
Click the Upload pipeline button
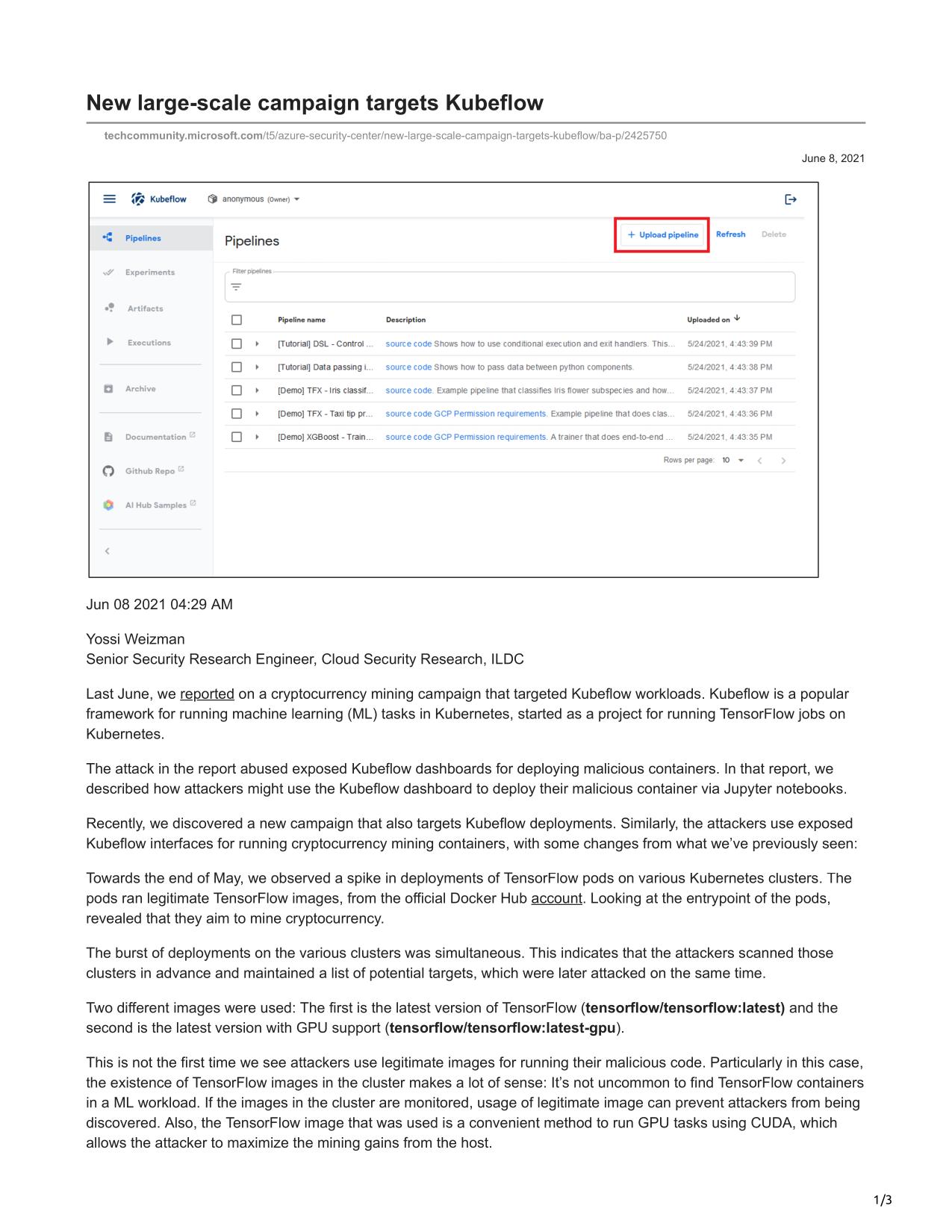pos(662,234)
